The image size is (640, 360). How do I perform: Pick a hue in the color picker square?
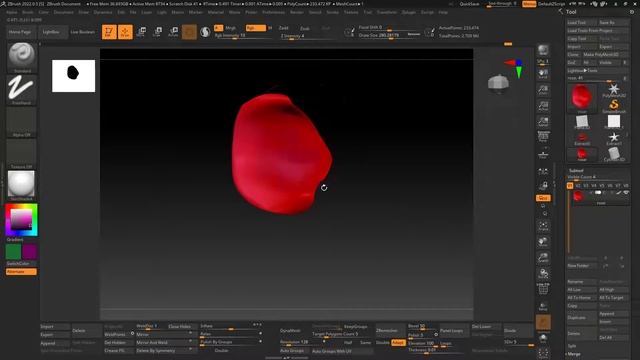(x=21, y=220)
